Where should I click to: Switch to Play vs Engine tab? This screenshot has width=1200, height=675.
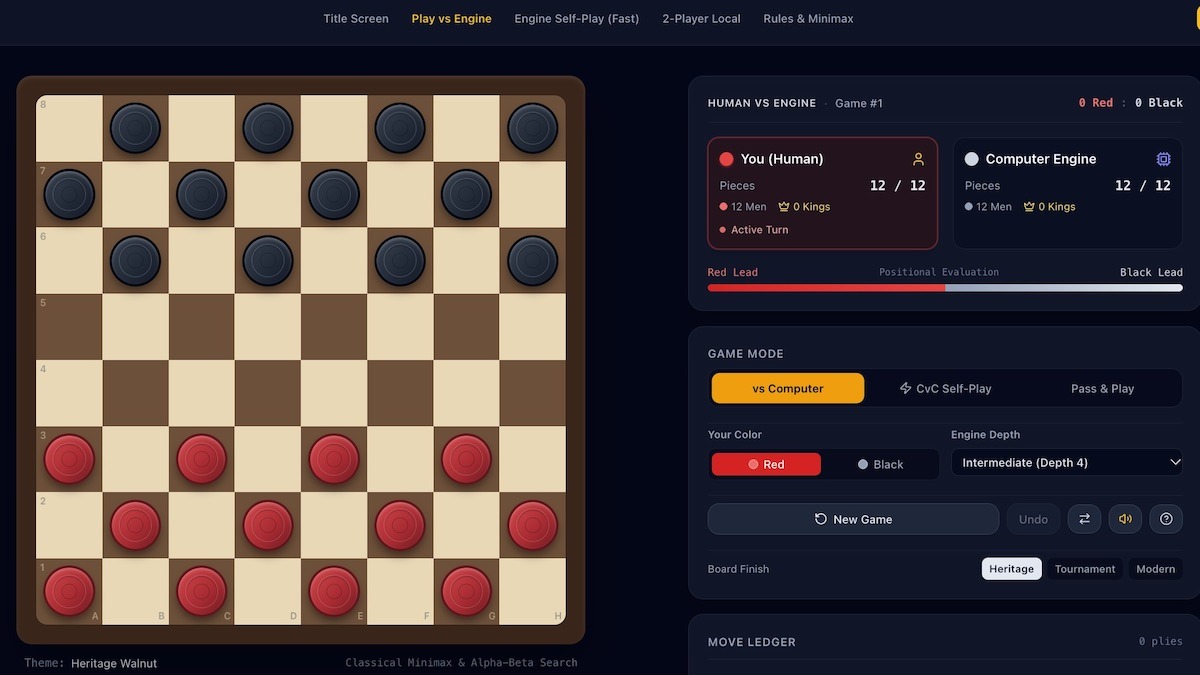coord(451,18)
